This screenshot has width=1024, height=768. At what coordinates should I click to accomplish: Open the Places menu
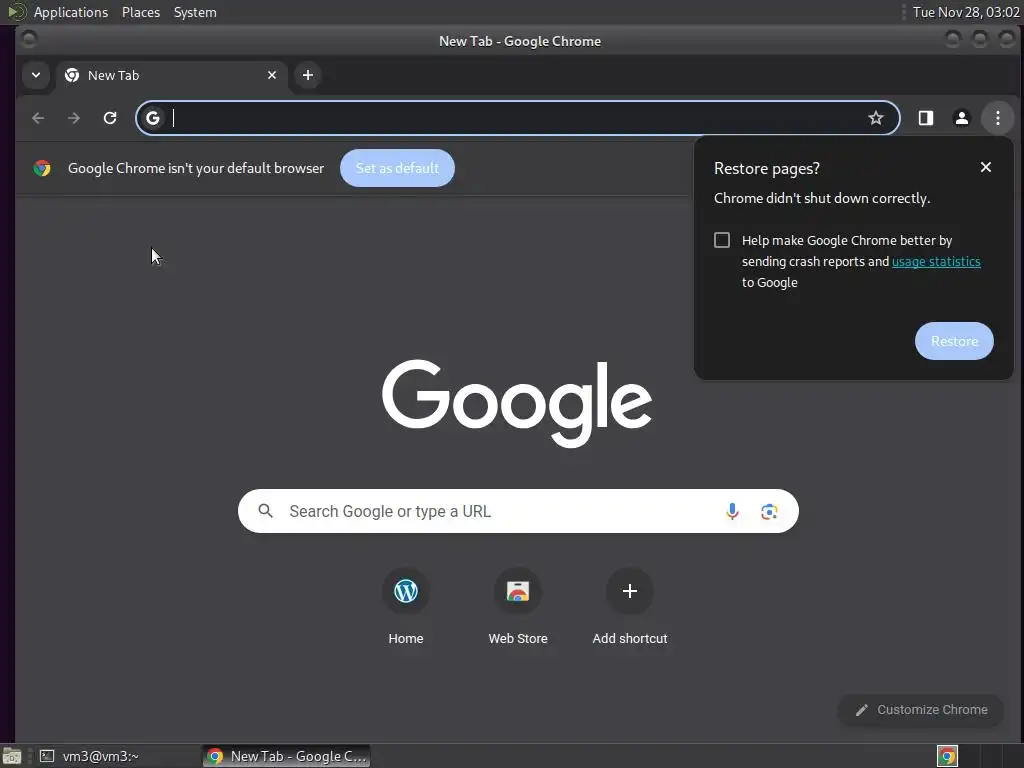click(140, 12)
